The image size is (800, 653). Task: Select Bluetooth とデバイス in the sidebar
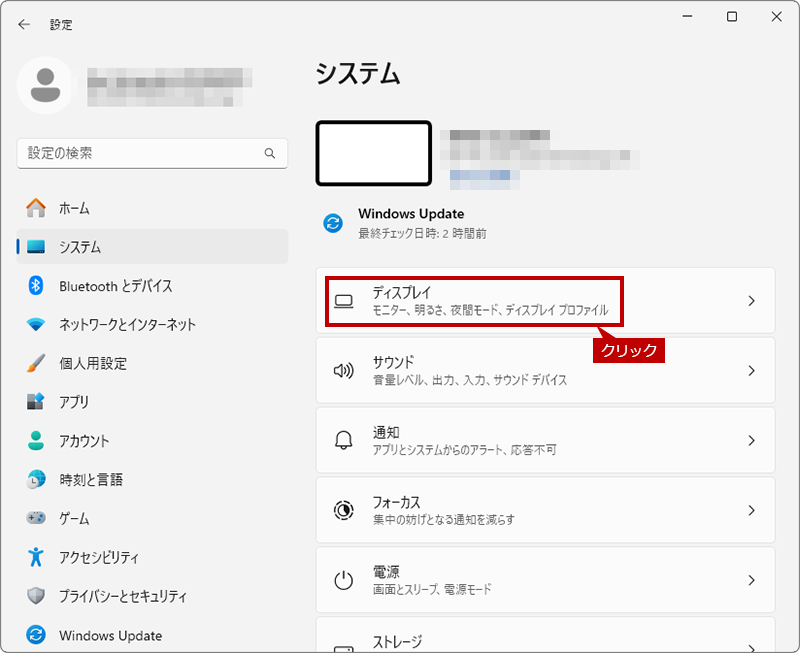(x=153, y=286)
